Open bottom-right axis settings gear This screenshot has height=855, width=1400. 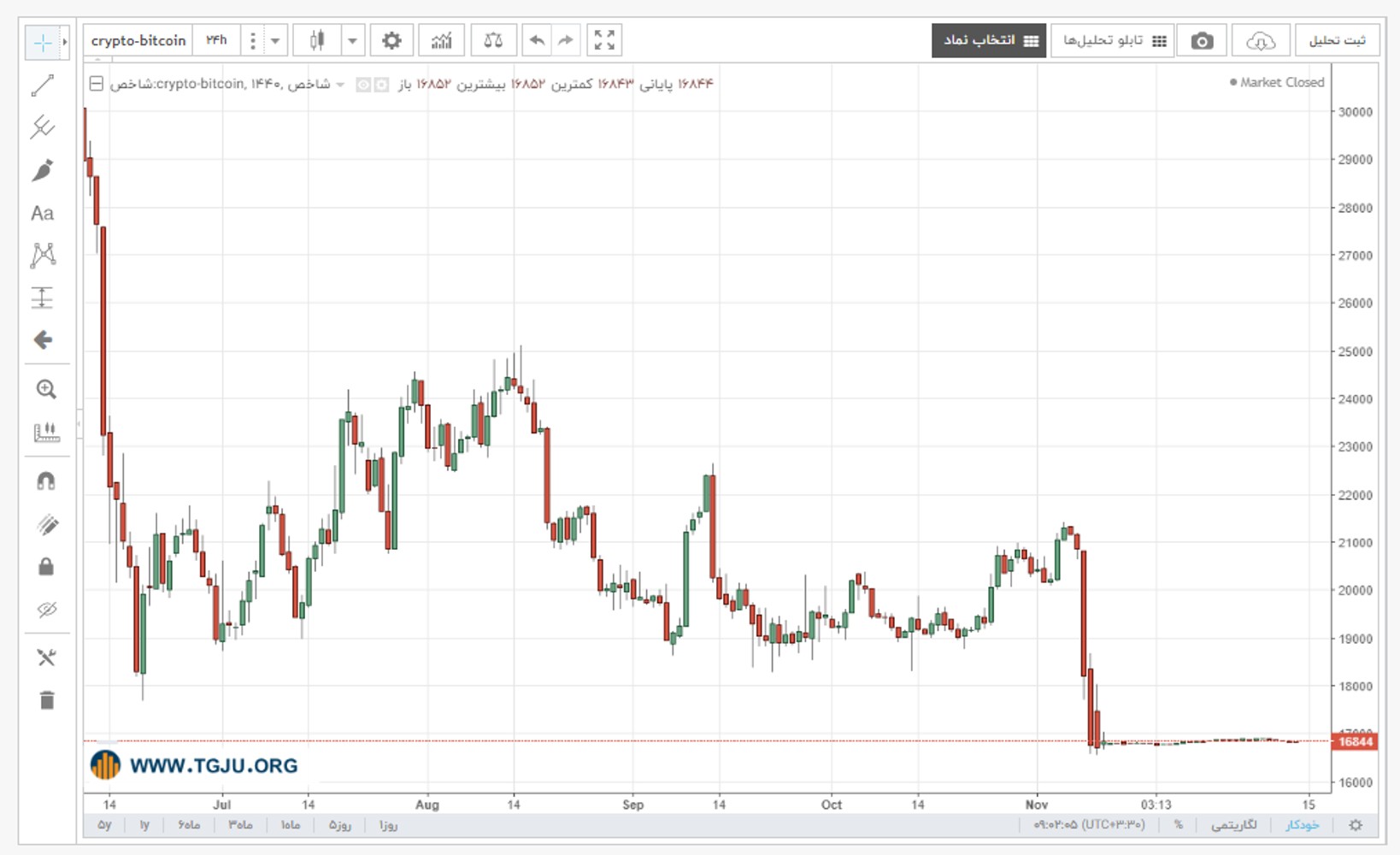1356,825
